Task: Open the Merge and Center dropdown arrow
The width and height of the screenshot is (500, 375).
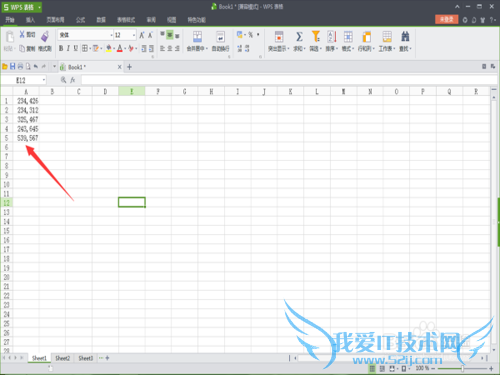Action: [206, 49]
